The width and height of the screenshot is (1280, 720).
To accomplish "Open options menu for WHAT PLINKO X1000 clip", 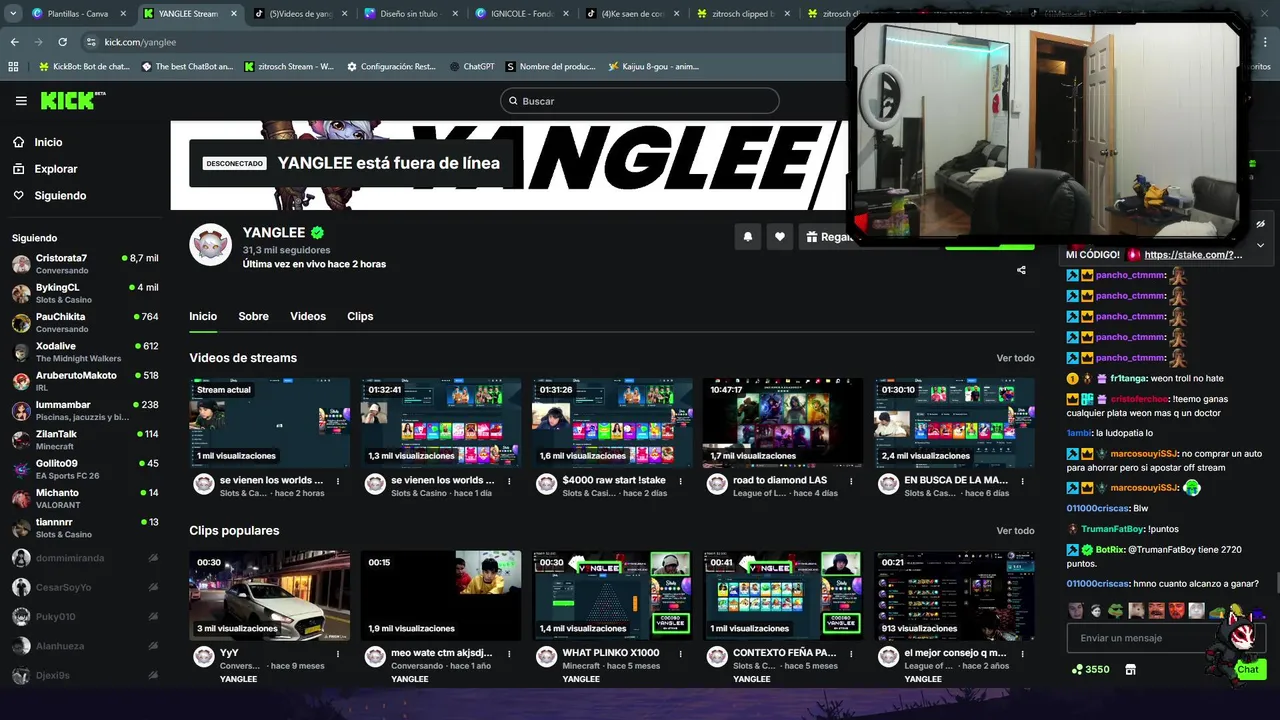I will (x=680, y=654).
